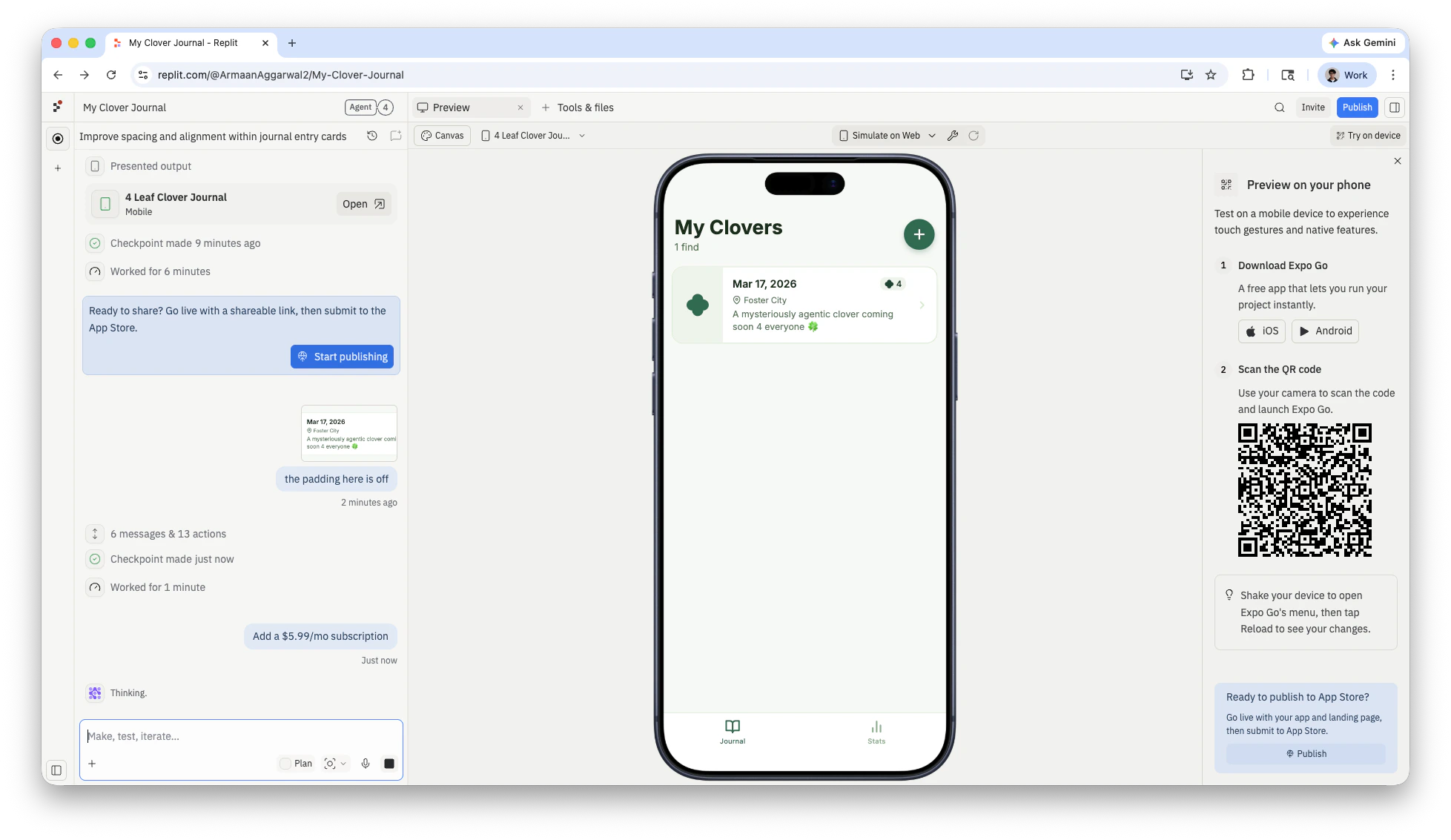Click the Canvas palette icon
This screenshot has height=840, width=1451.
tap(427, 135)
